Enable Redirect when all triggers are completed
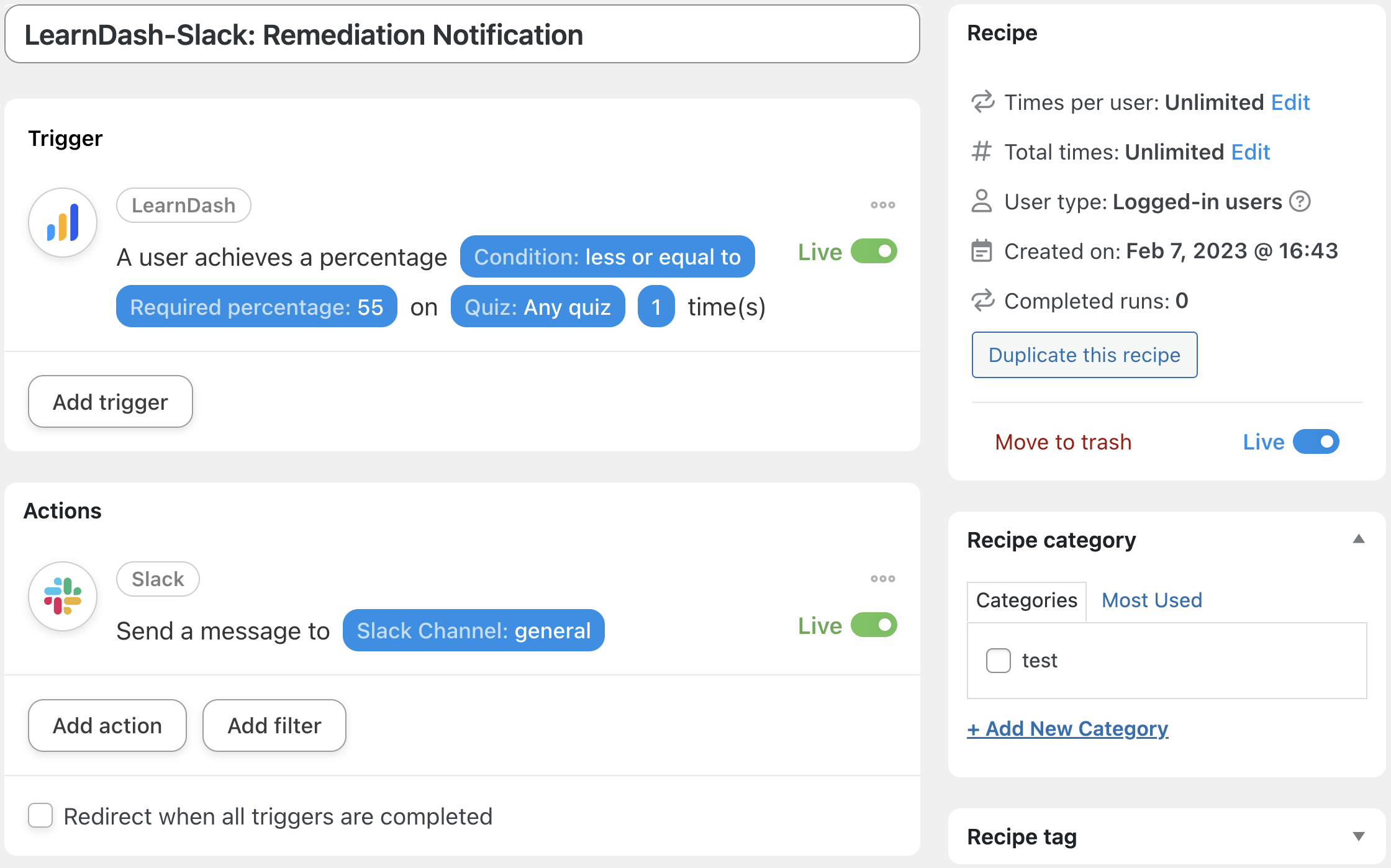This screenshot has width=1391, height=868. 40,816
